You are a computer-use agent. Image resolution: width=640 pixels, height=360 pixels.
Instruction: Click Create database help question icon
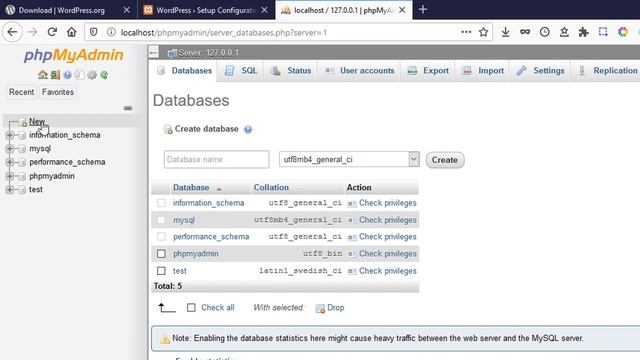coord(248,129)
